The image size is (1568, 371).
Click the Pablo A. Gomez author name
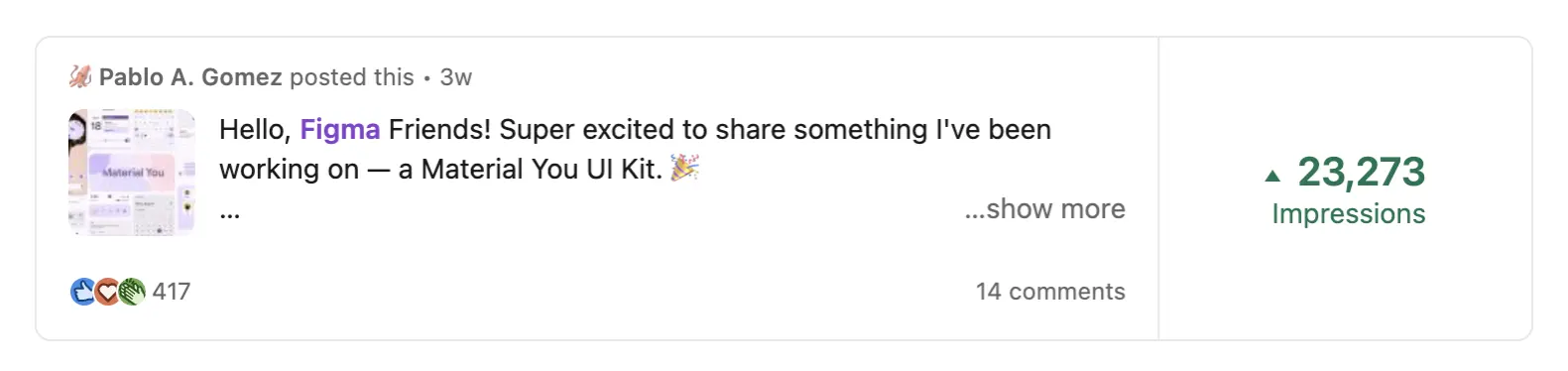[x=190, y=77]
